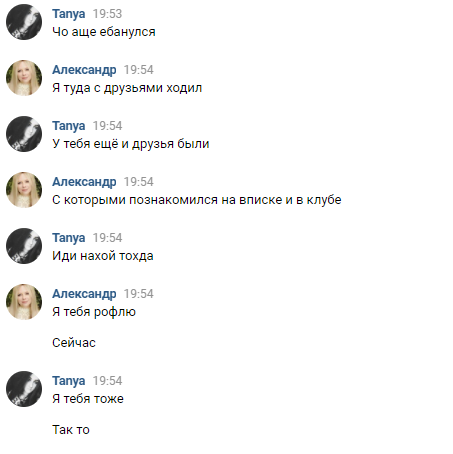Click the Tanya name above "Иди нахой тохда"
The height and width of the screenshot is (454, 453).
[x=69, y=238]
